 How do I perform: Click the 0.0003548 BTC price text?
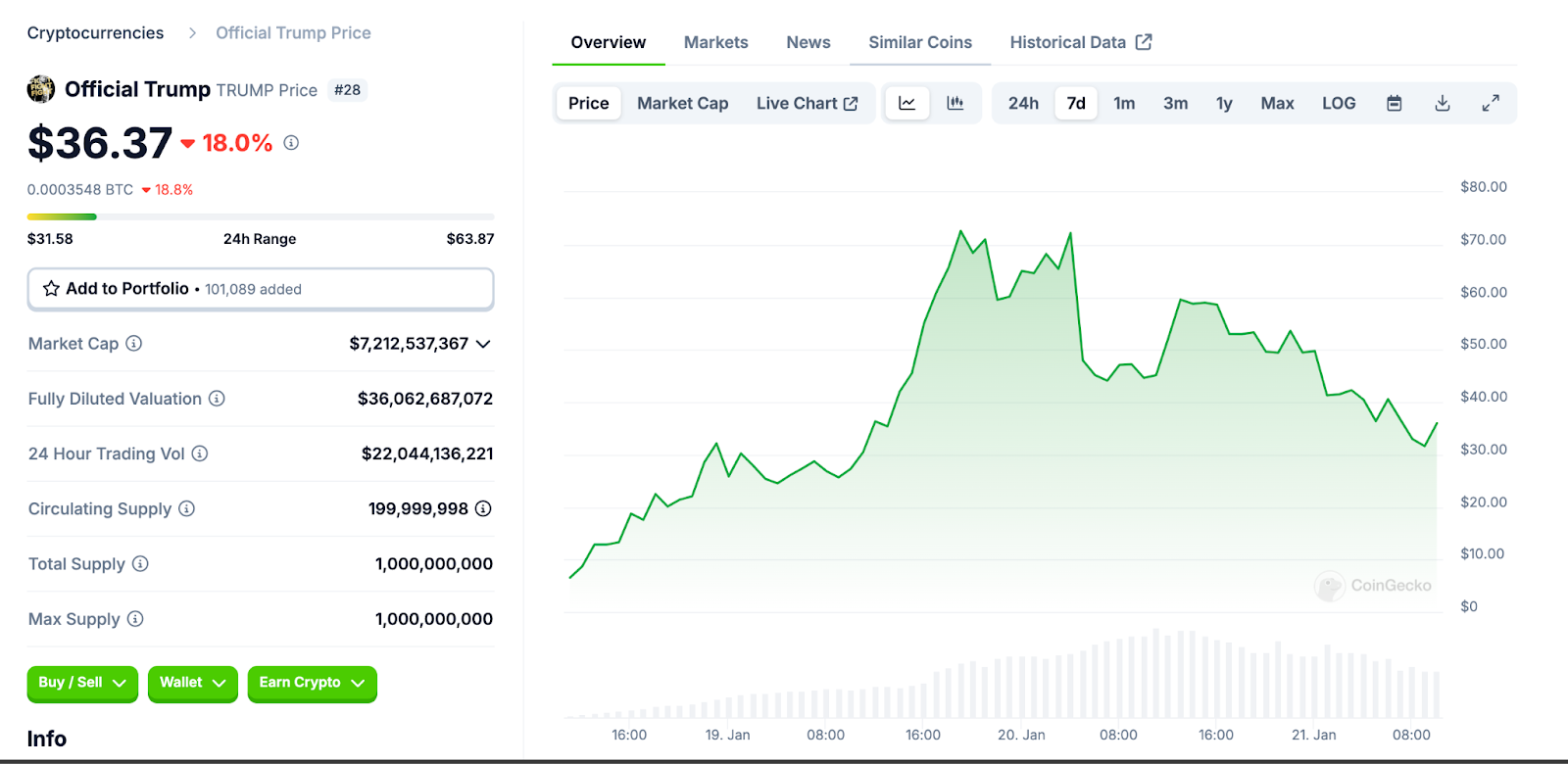[x=80, y=190]
